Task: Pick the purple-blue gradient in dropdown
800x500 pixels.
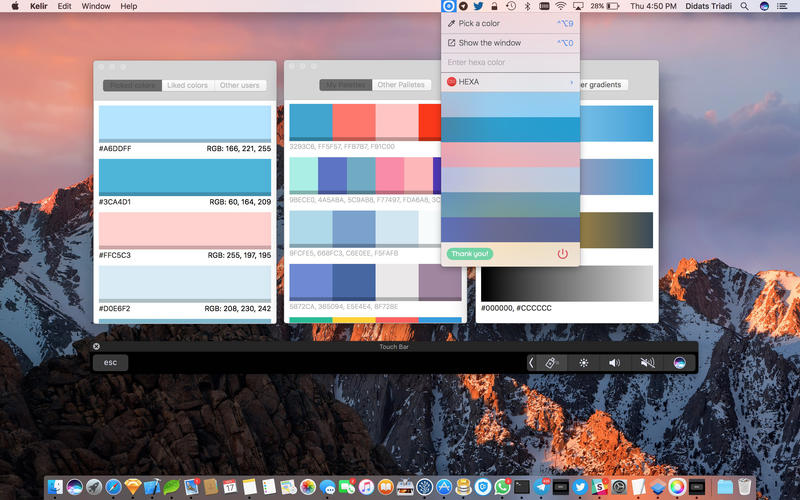Action: coord(510,230)
